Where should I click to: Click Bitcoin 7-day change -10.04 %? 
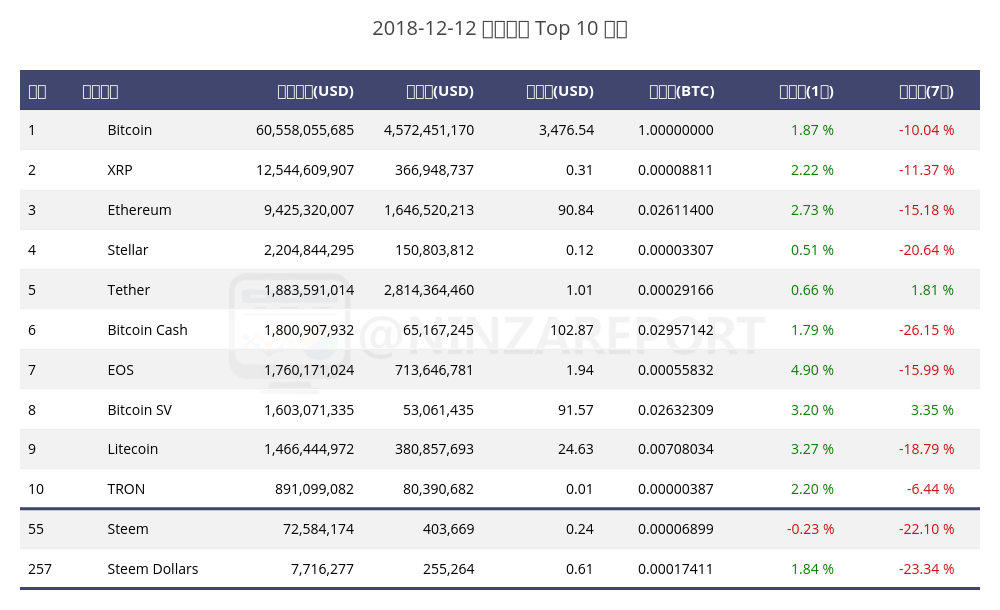coord(927,130)
